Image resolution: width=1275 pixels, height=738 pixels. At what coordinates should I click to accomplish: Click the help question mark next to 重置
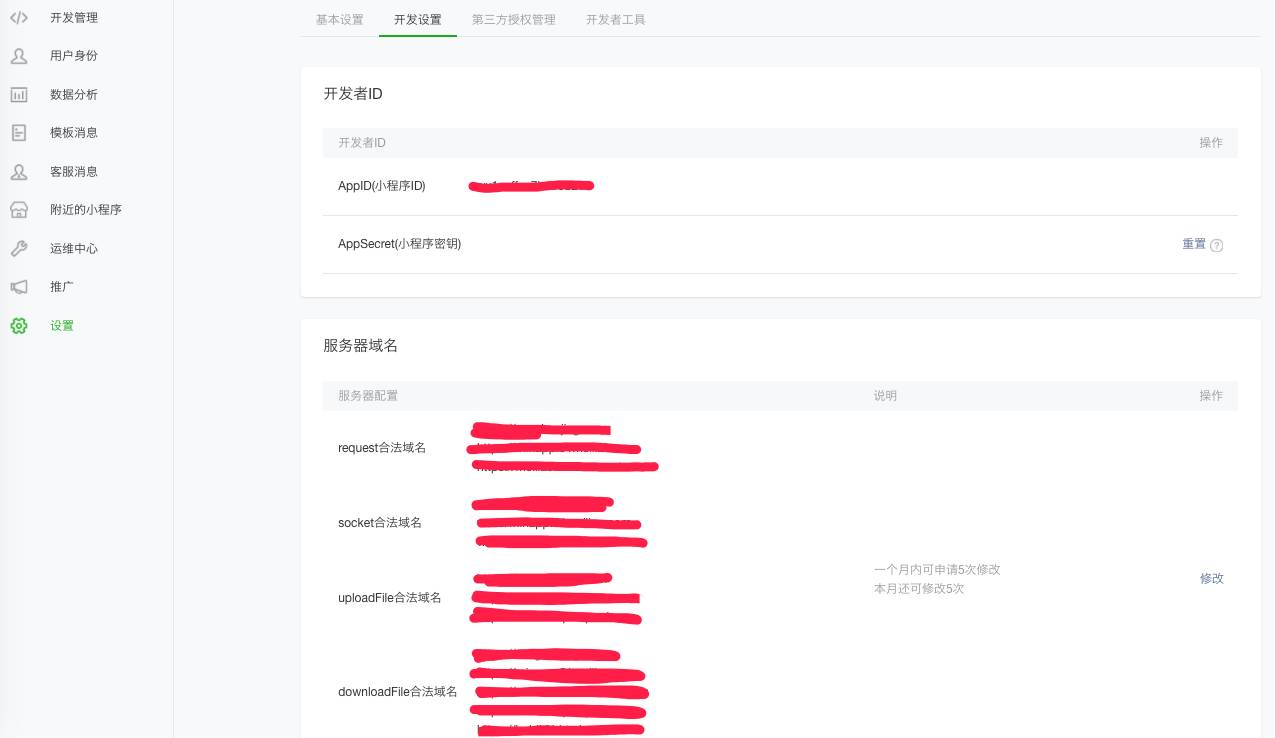pyautogui.click(x=1216, y=245)
